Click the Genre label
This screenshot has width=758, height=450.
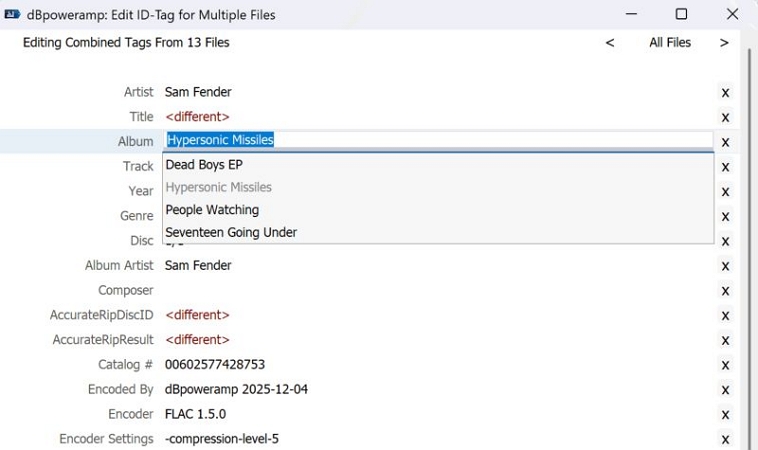coord(137,216)
